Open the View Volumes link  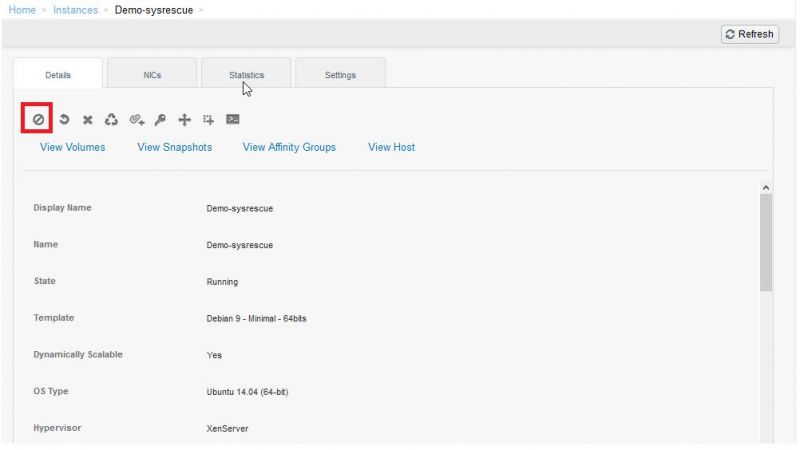(x=72, y=147)
